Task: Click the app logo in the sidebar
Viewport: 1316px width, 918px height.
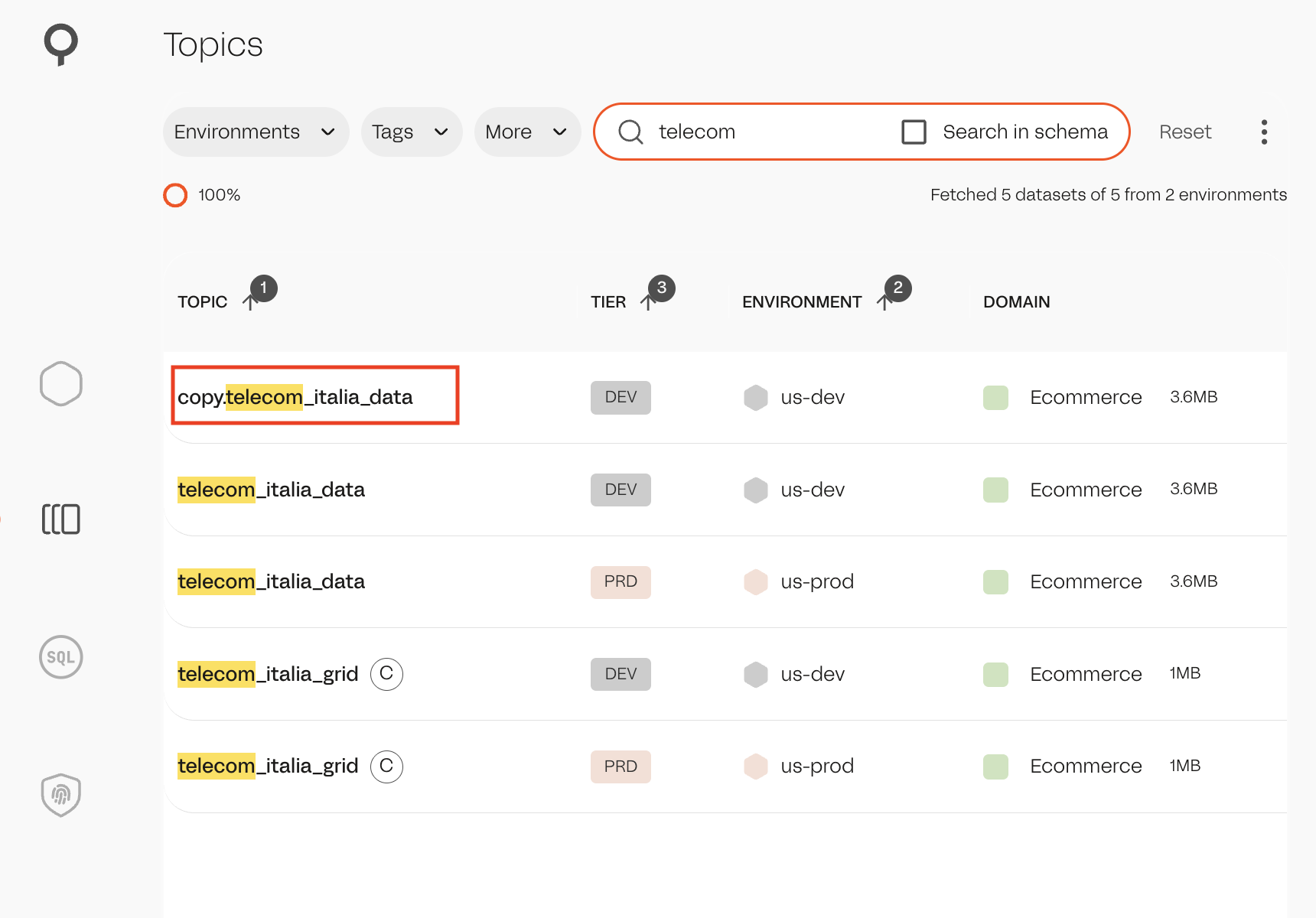Action: coord(61,44)
